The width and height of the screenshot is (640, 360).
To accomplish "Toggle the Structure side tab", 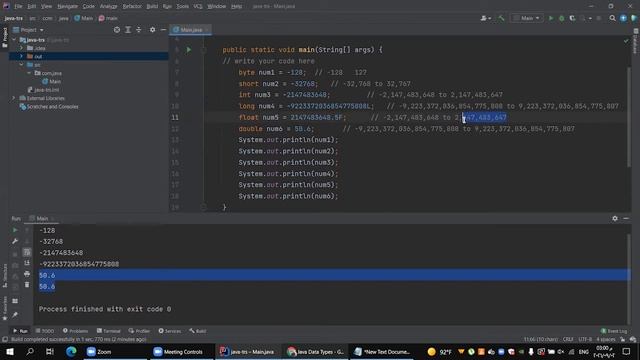I will click(x=4, y=276).
